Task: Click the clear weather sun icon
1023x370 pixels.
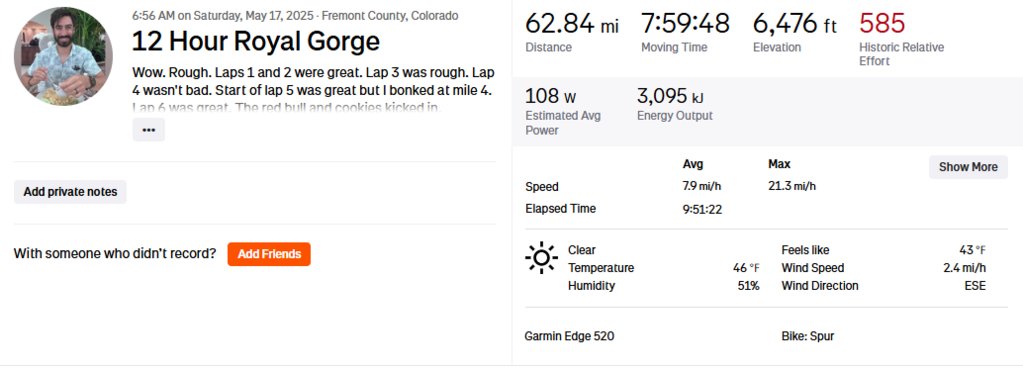Action: 542,258
